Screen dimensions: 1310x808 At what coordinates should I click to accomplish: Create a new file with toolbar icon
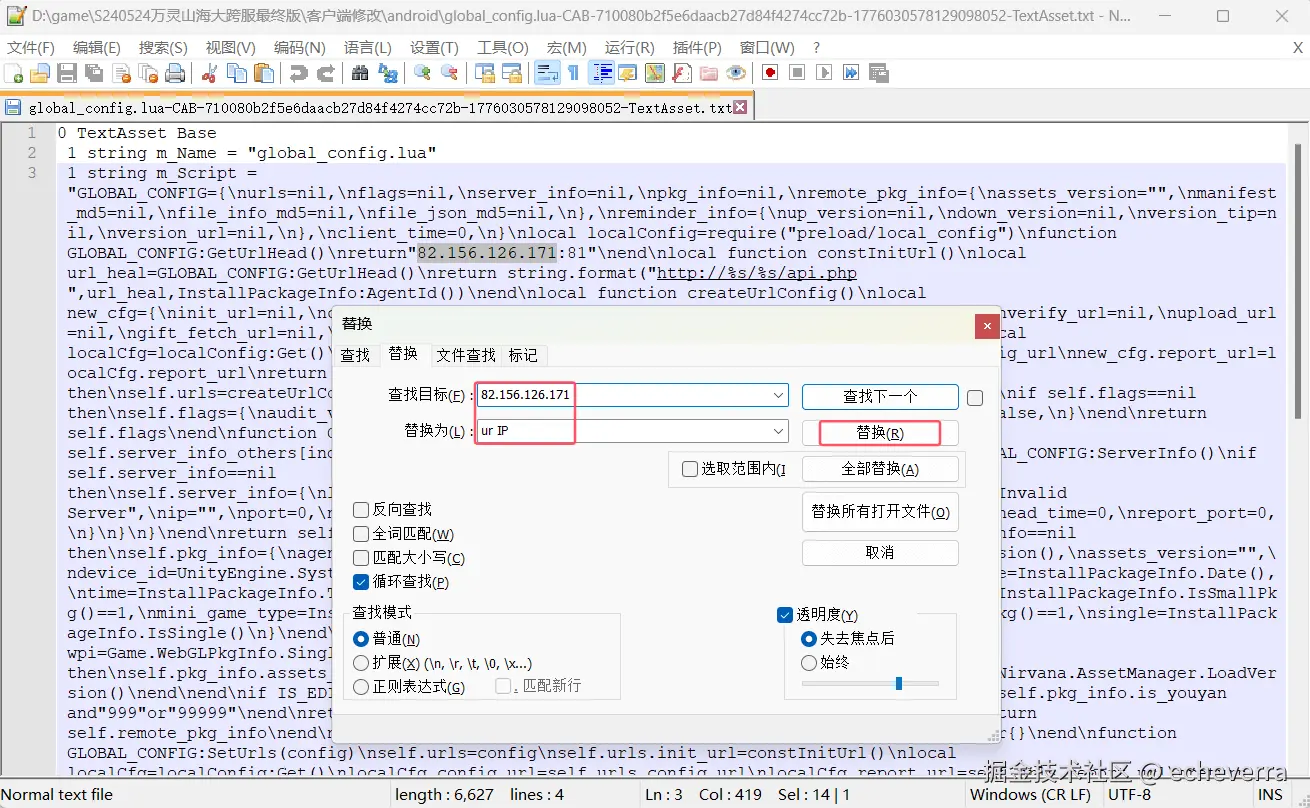pos(14,73)
